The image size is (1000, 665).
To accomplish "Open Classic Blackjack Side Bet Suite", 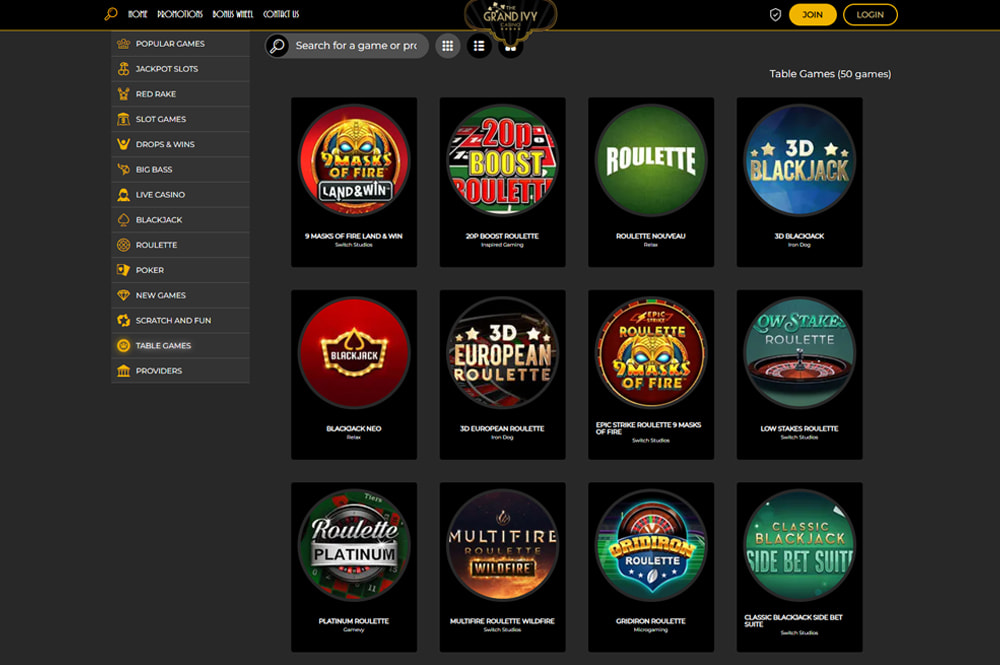I will point(800,567).
